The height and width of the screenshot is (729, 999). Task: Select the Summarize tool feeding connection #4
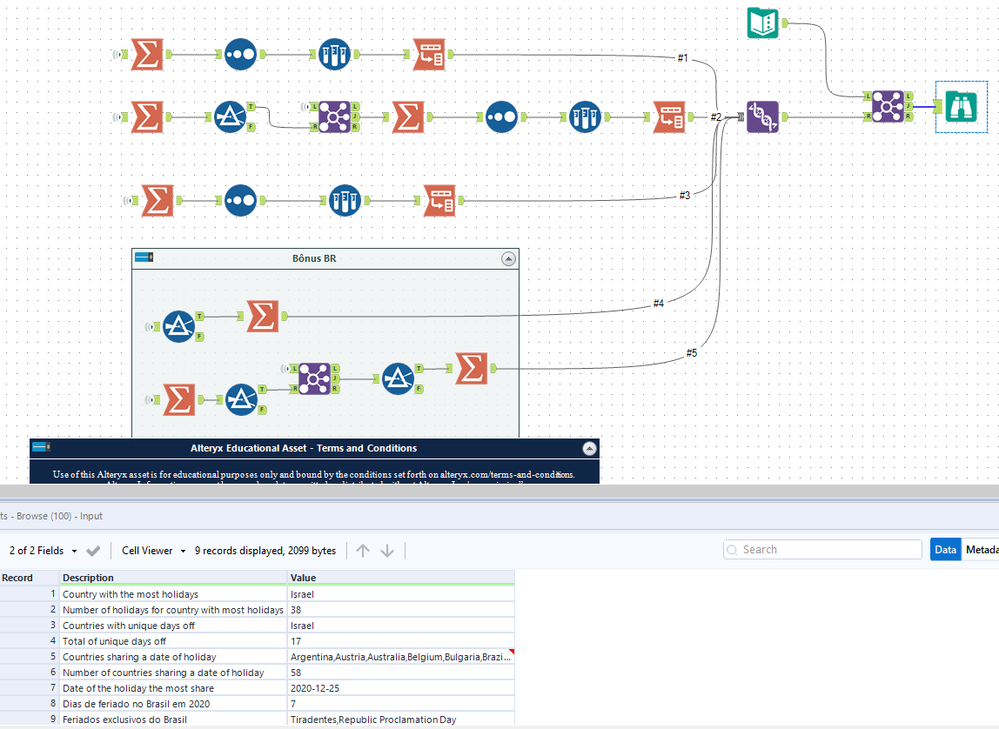pos(262,316)
